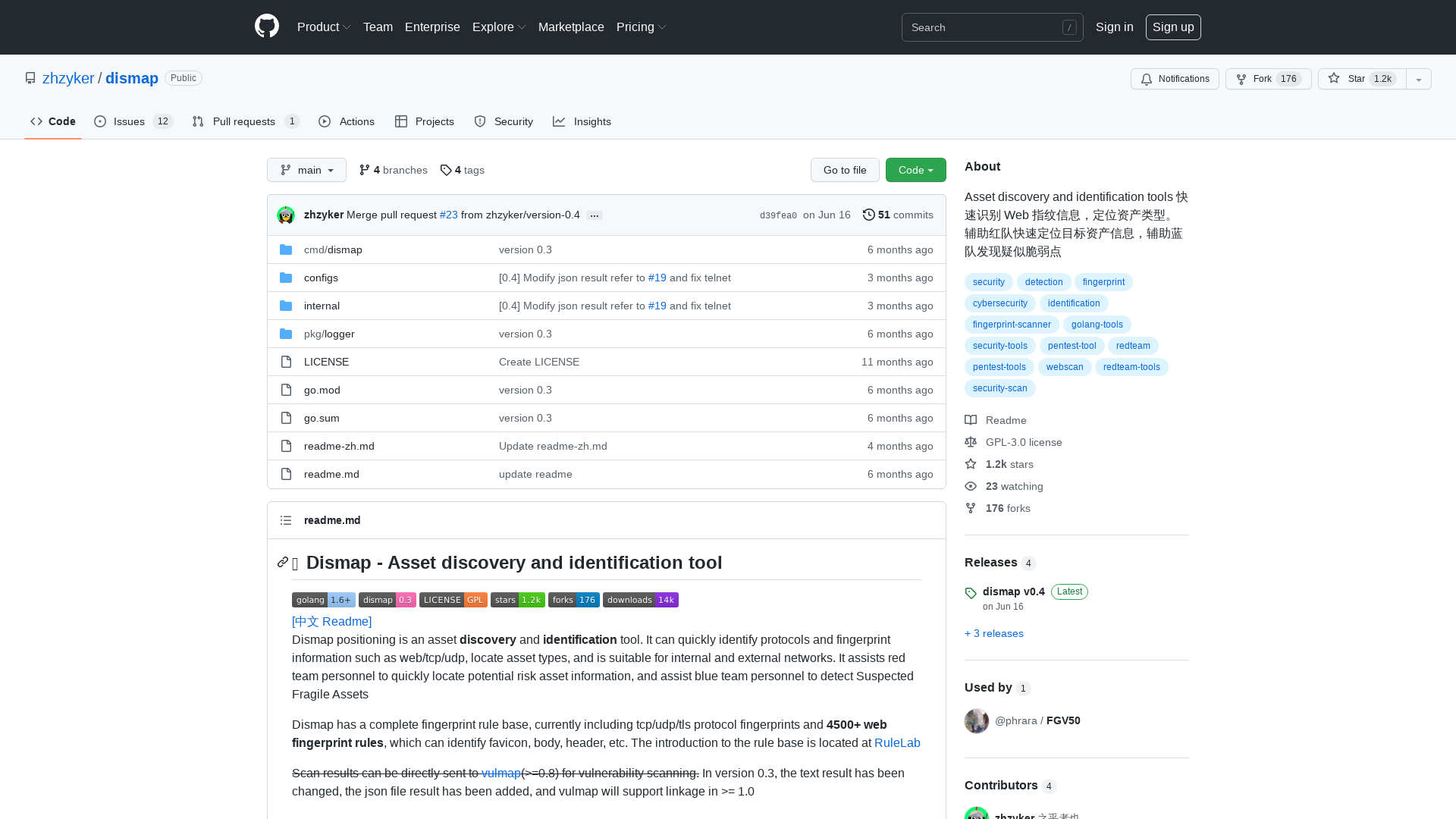This screenshot has width=1456, height=819.
Task: Click the heading anchor link icon
Action: point(283,562)
